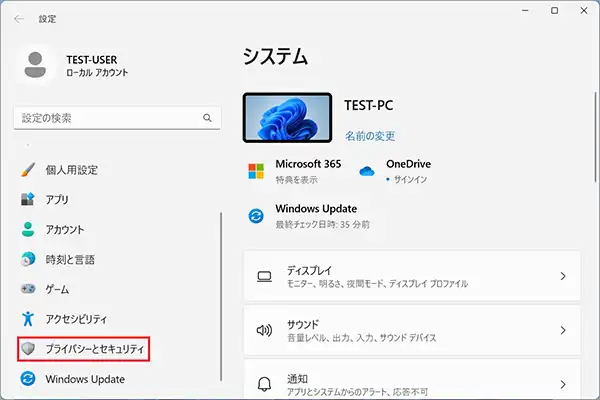This screenshot has width=600, height=400.
Task: Click the ゲーム controller icon
Action: pos(28,289)
